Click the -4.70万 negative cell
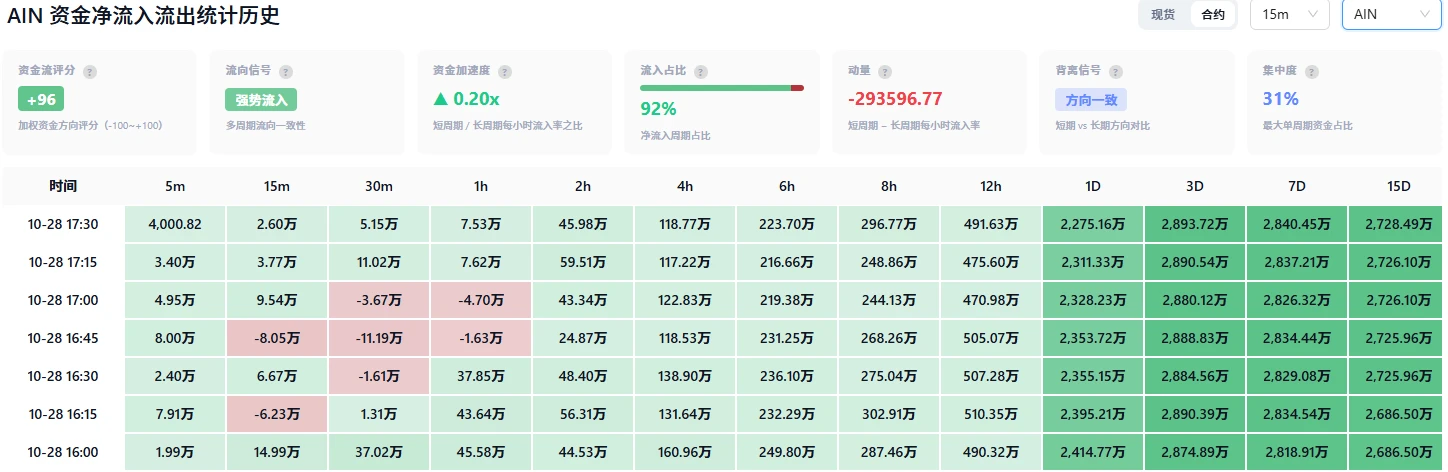 pyautogui.click(x=481, y=300)
